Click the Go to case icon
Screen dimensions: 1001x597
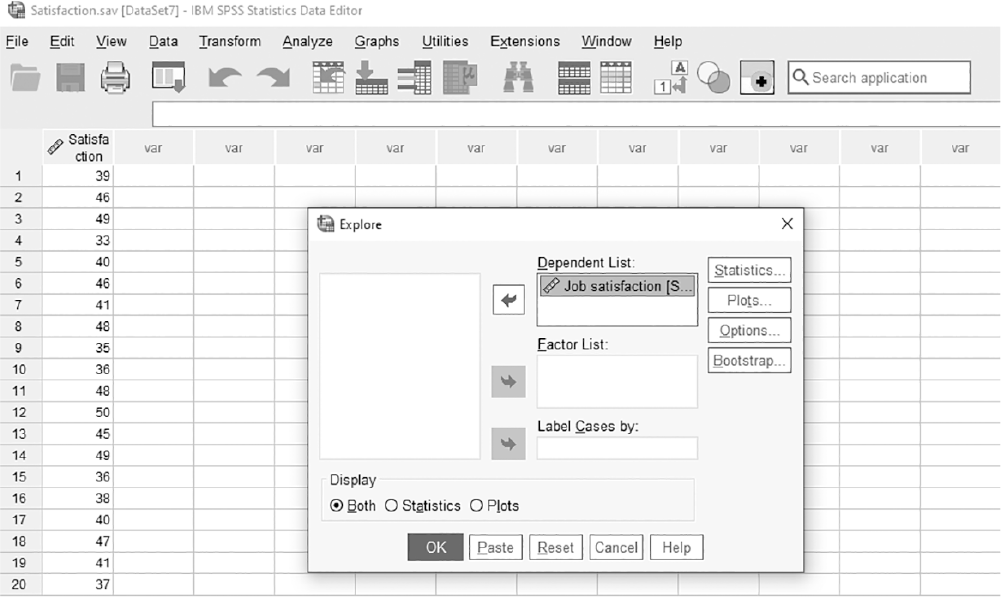328,78
